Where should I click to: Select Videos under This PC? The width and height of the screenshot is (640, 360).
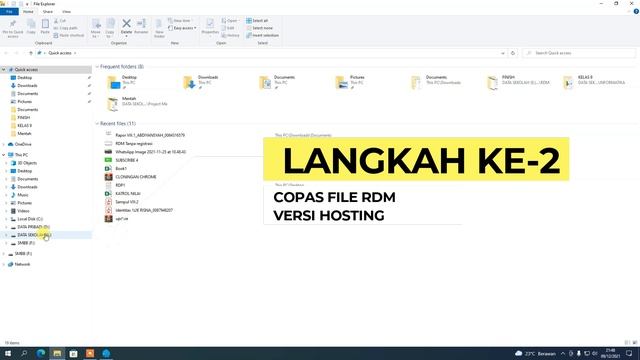pyautogui.click(x=23, y=211)
